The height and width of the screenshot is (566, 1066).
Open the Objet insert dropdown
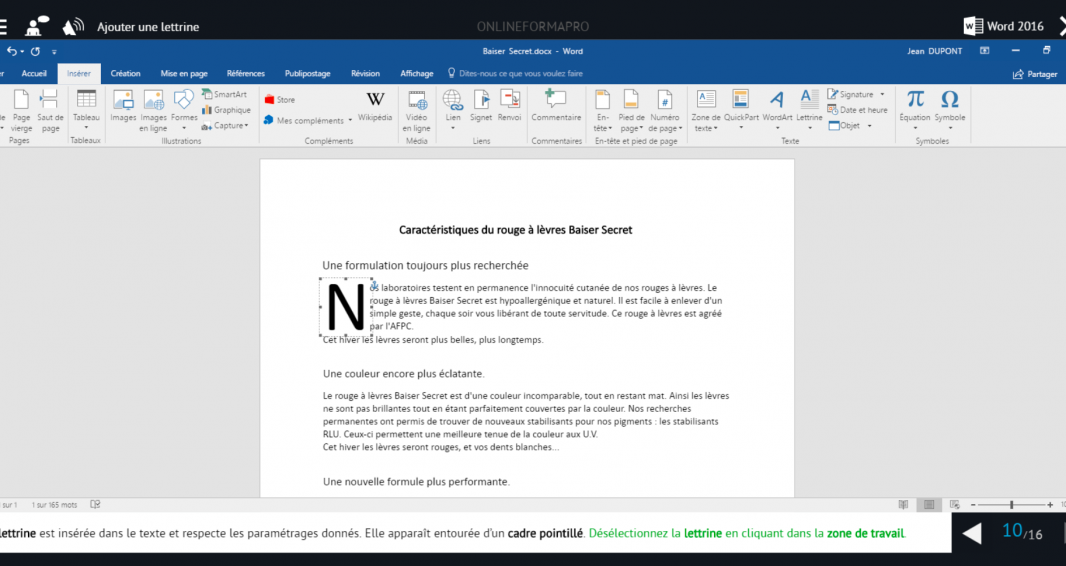pyautogui.click(x=850, y=126)
